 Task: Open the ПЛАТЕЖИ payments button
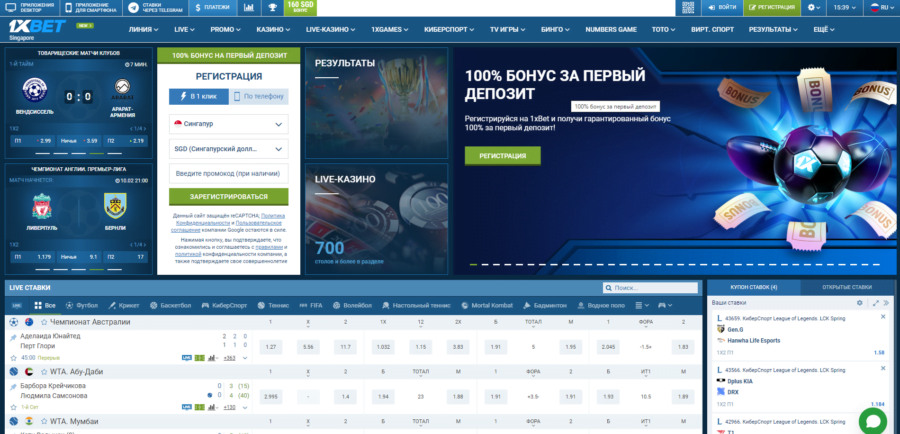tap(212, 7)
